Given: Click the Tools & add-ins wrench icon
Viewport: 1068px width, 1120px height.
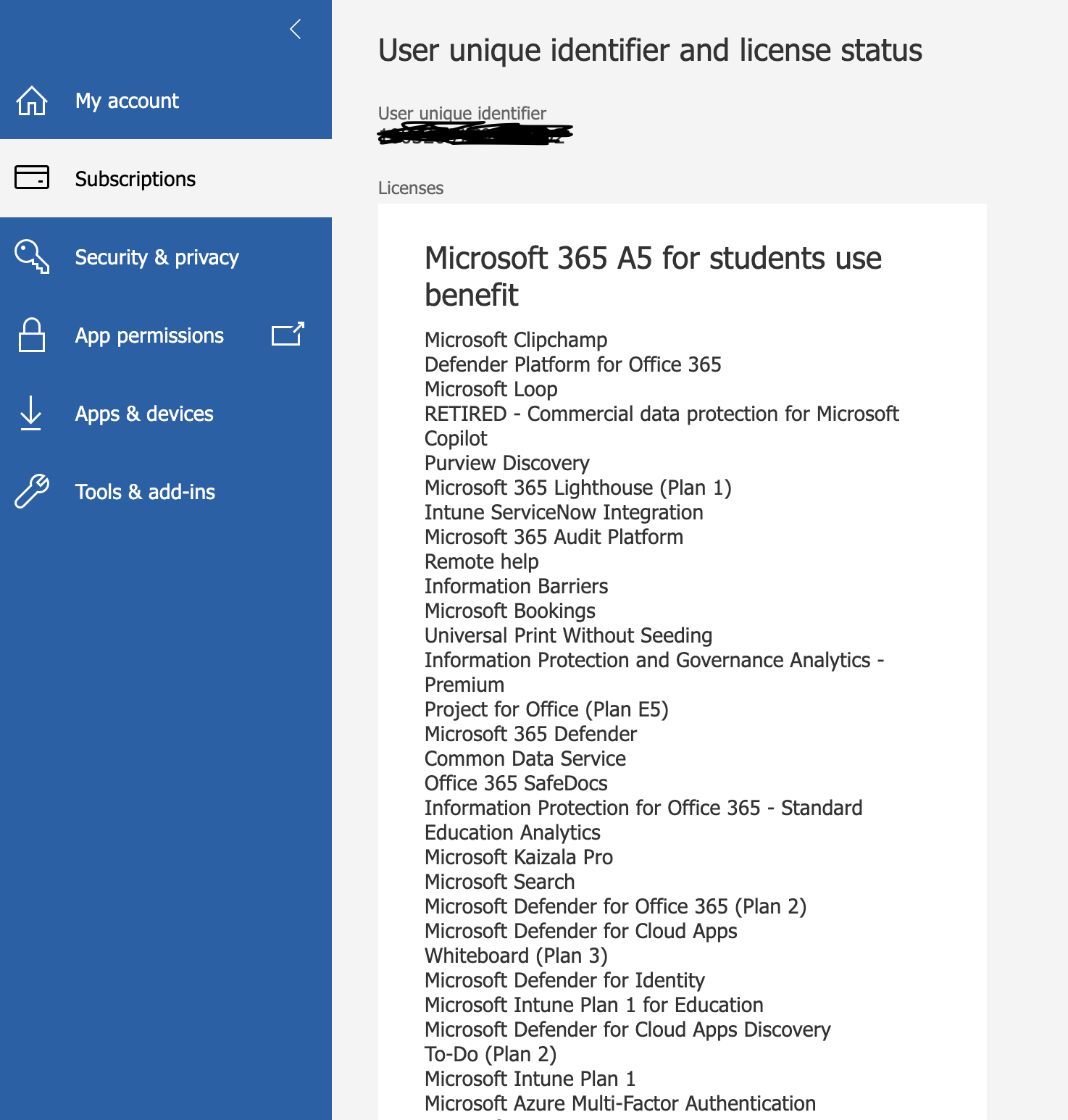Looking at the screenshot, I should (30, 491).
